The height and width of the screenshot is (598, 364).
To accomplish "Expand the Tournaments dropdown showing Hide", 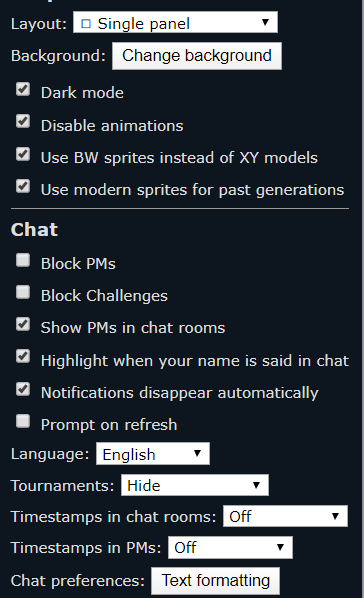I will point(195,485).
